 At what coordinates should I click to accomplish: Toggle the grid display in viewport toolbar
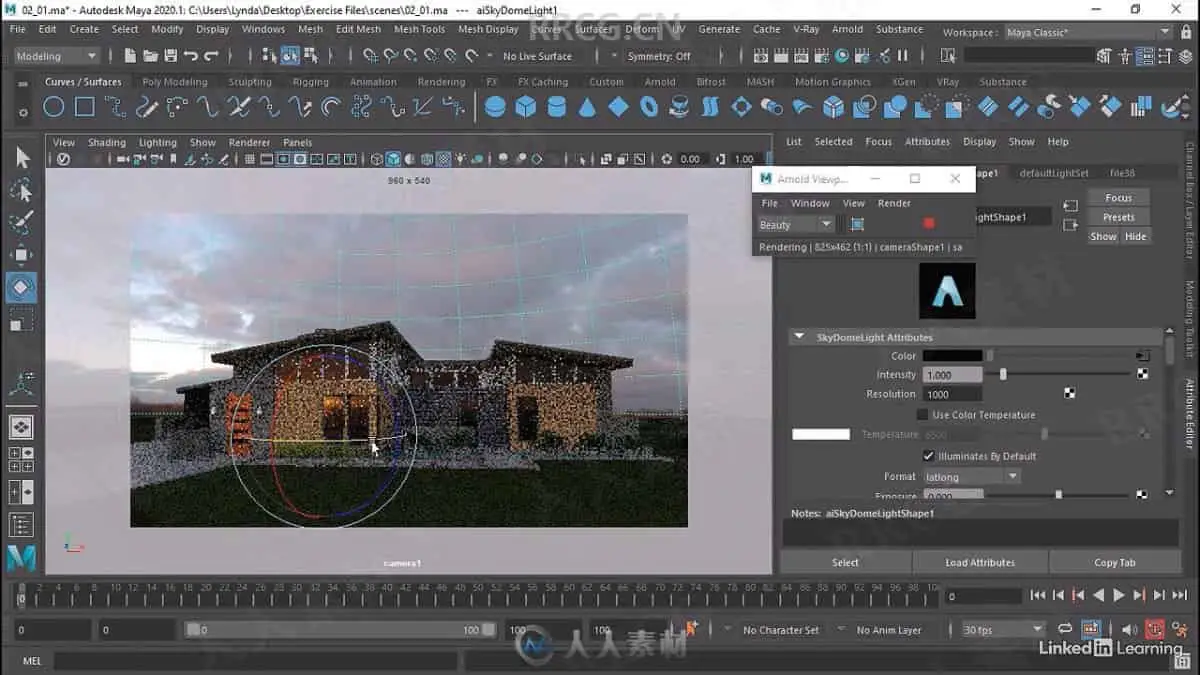coord(250,159)
